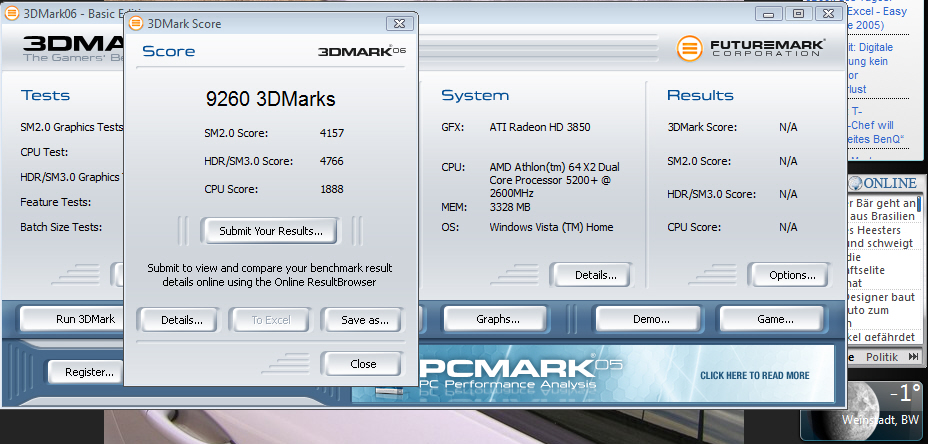Click the 3DMark Score dialog title icon
Viewport: 928px width, 444px height.
[136, 24]
